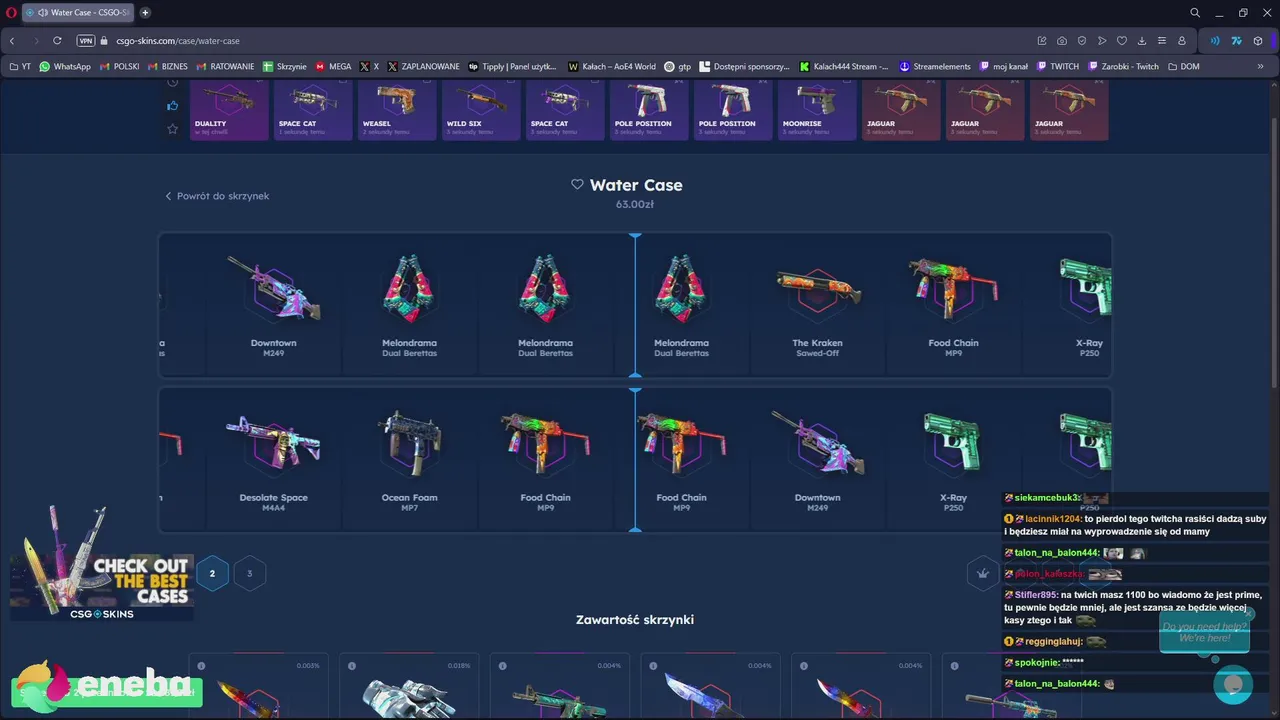Open the extensions cube icon
The width and height of the screenshot is (1280, 720).
point(1258,41)
